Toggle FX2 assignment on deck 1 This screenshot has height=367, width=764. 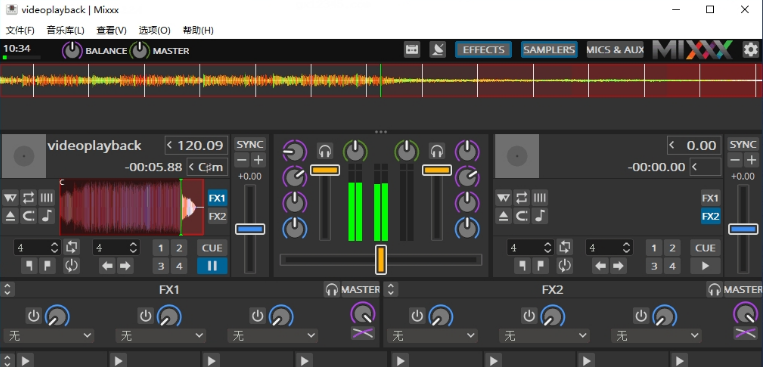[x=217, y=216]
